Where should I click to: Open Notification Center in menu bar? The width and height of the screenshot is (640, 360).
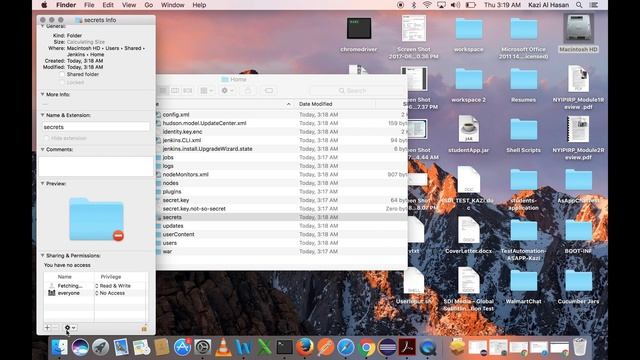tap(594, 5)
